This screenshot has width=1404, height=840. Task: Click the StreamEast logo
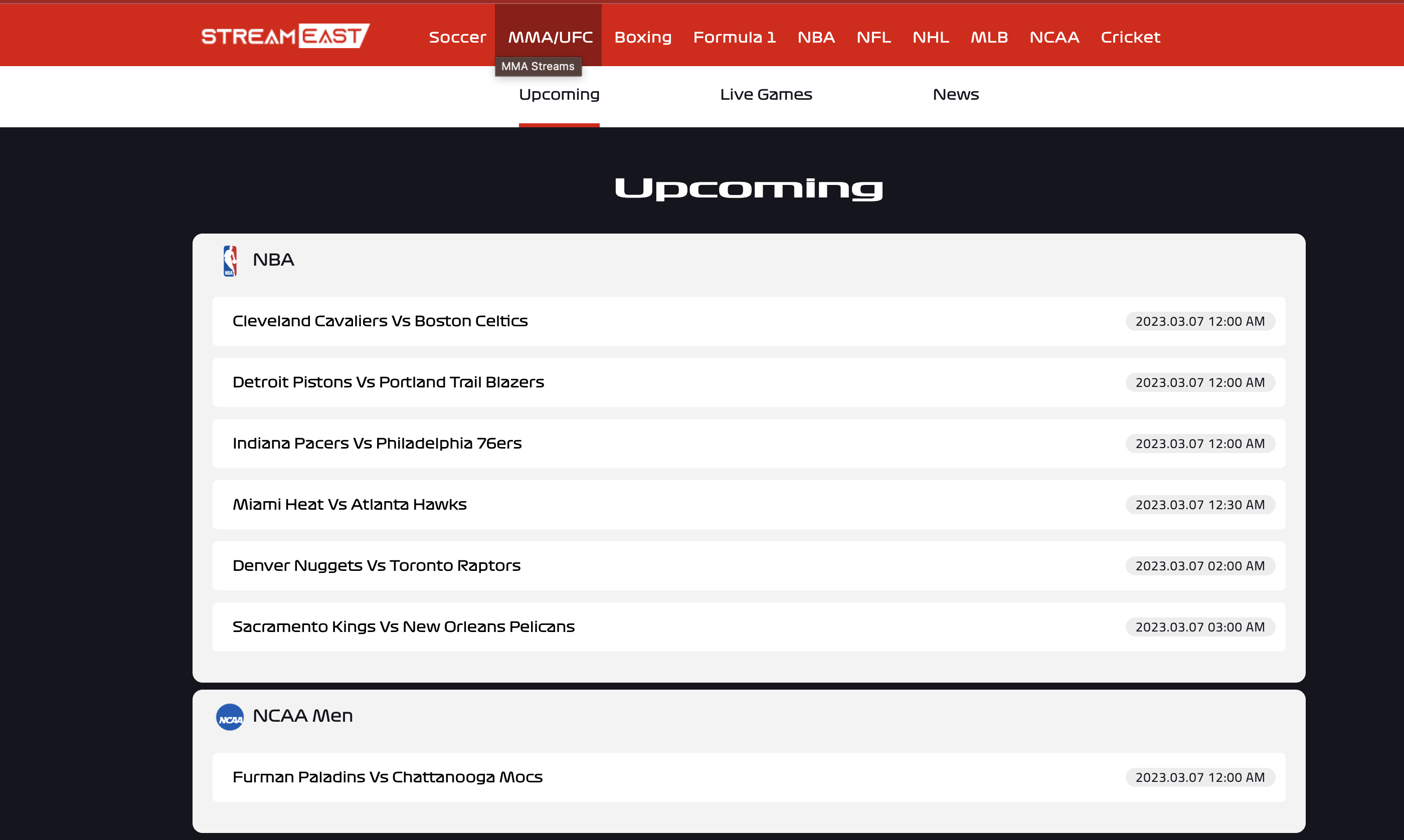tap(285, 35)
